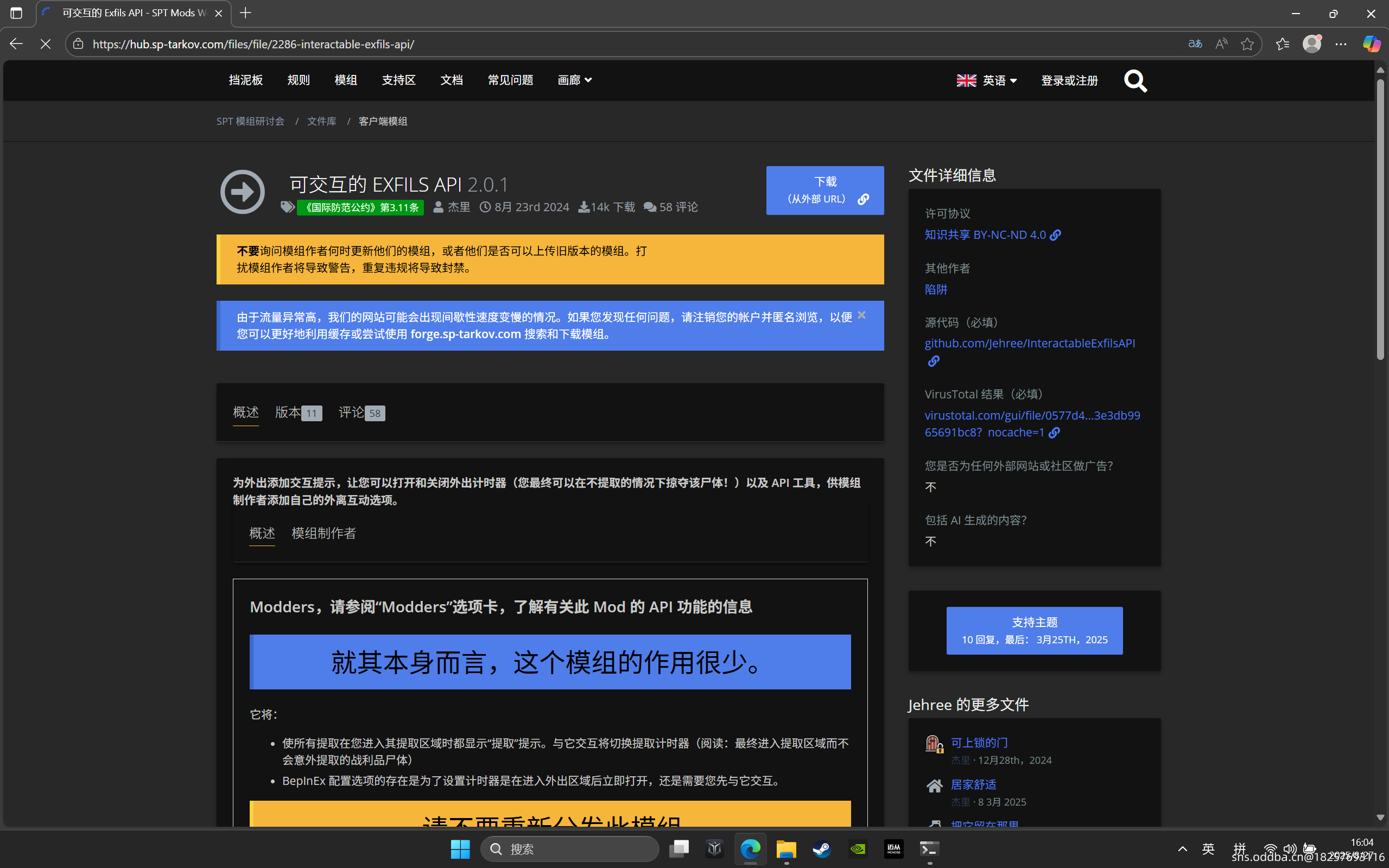
Task: Open browser profile avatar
Action: pyautogui.click(x=1312, y=44)
